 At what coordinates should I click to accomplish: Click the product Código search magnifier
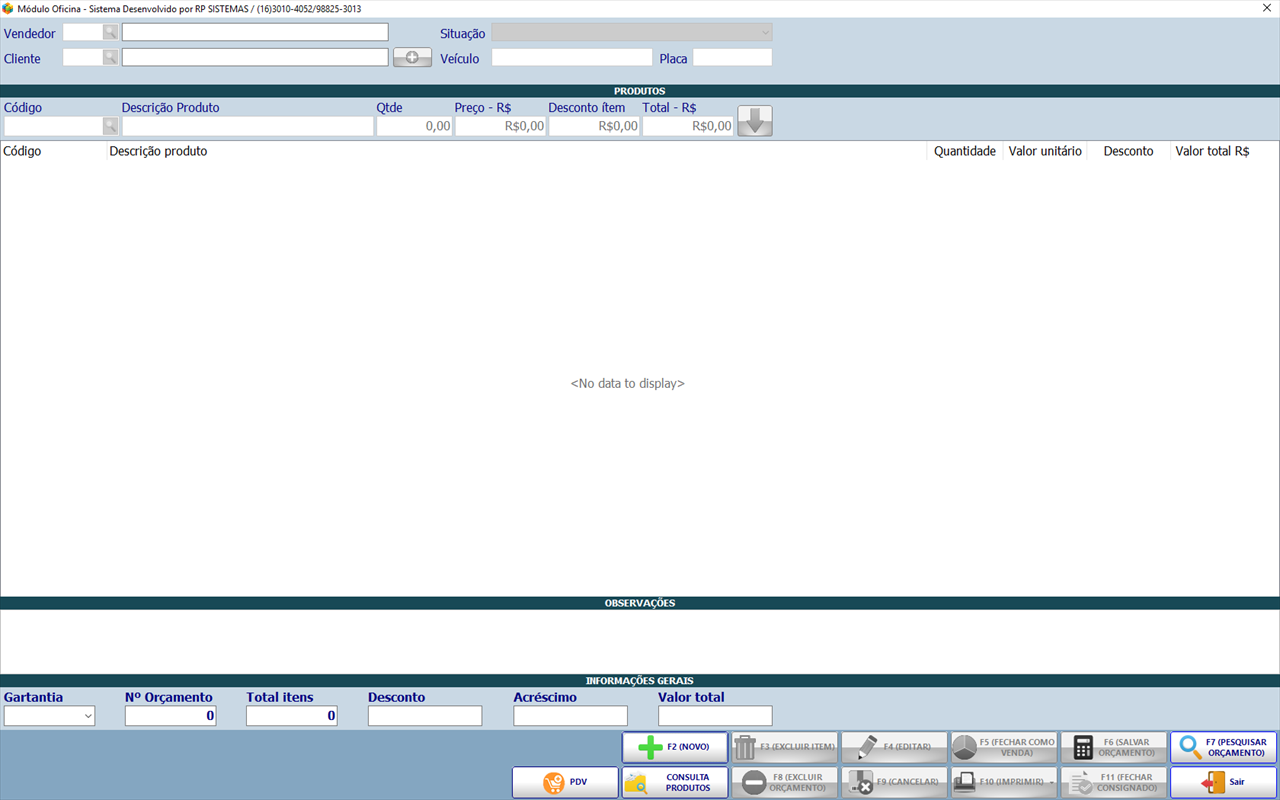tap(110, 126)
